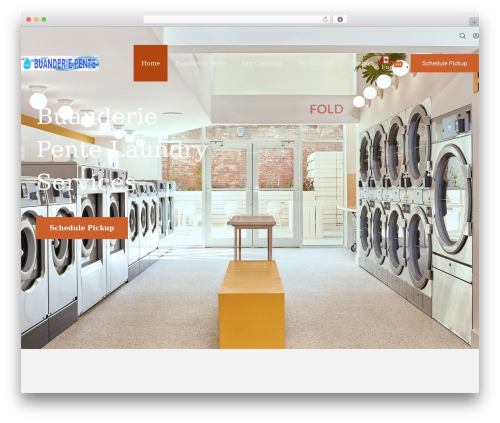Image resolution: width=500 pixels, height=423 pixels.
Task: Click the hero Schedule Pickup button
Action: [x=82, y=228]
